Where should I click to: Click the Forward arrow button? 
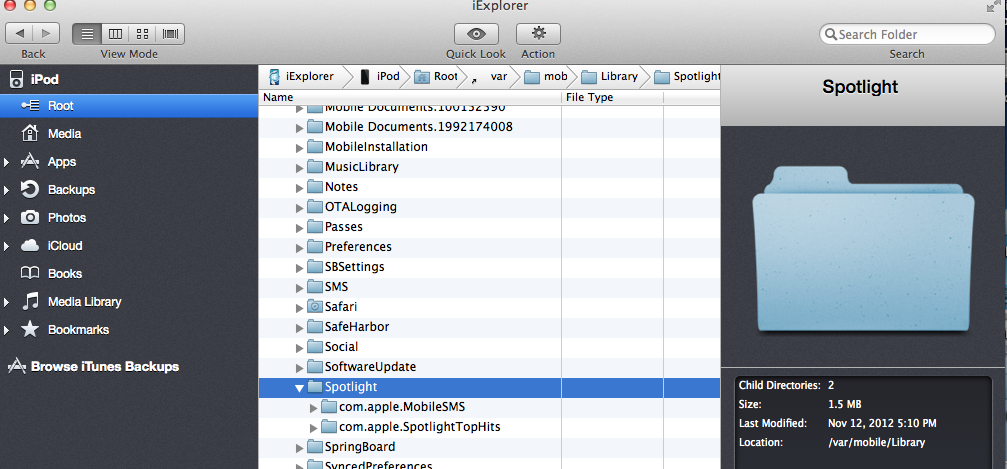(46, 33)
